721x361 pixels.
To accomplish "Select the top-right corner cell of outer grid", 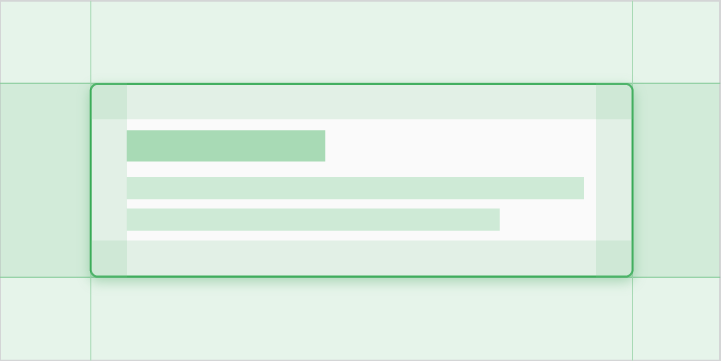I will pyautogui.click(x=676, y=42).
